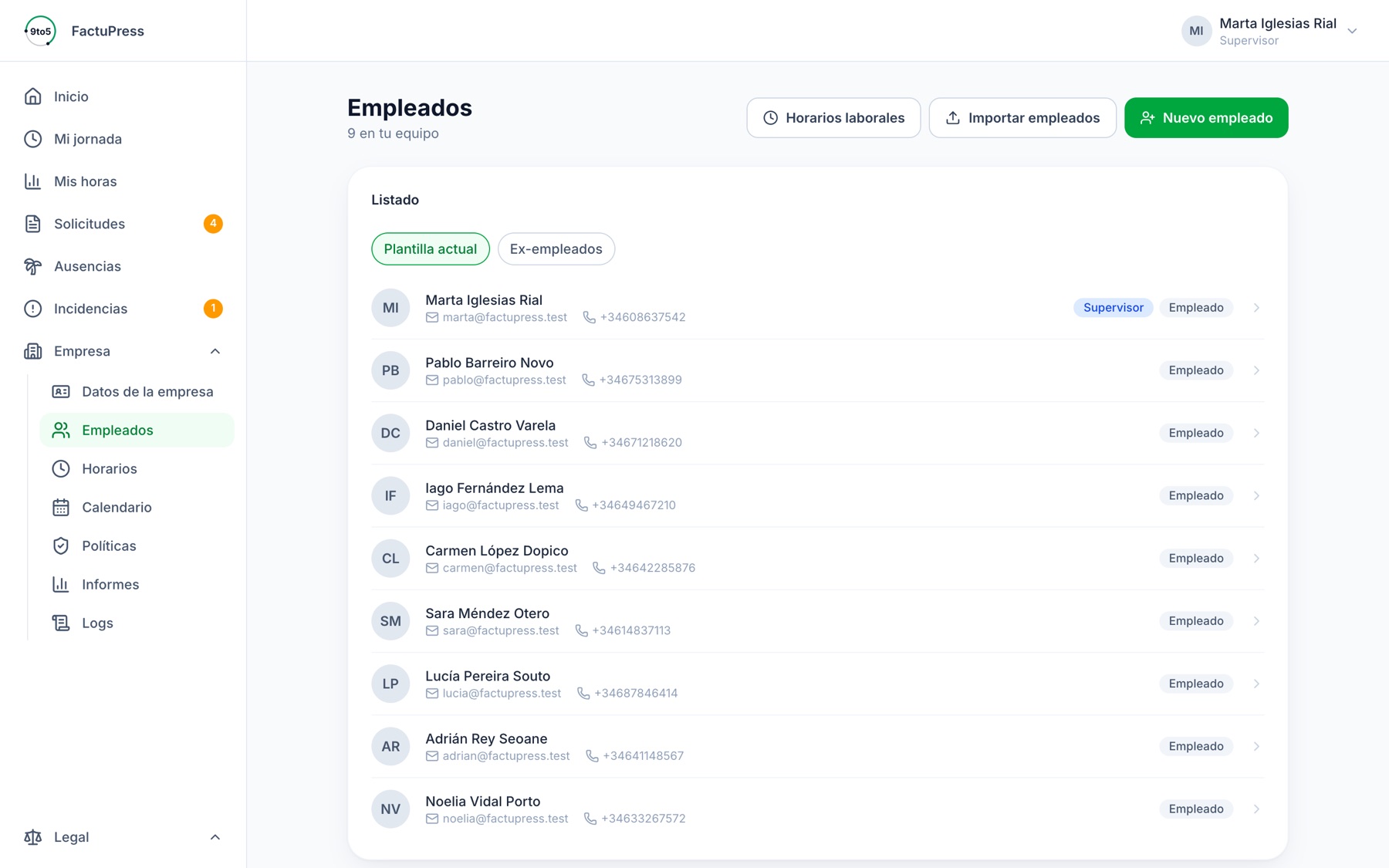Screen dimensions: 1389x868
Task: Click the Empleado tag on Adrián Rey's row
Action: 1196,746
